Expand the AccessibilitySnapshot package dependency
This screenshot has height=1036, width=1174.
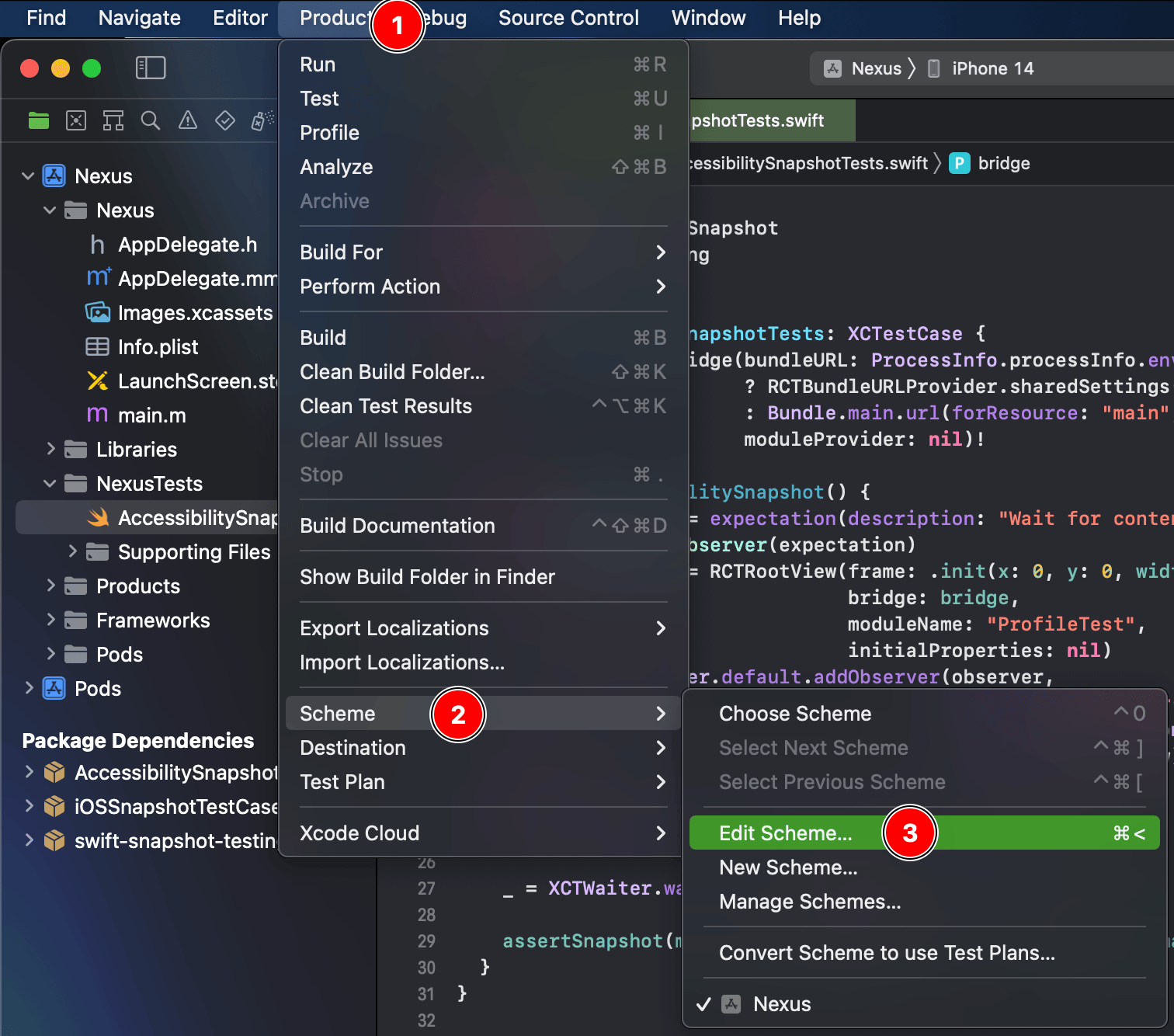29,773
